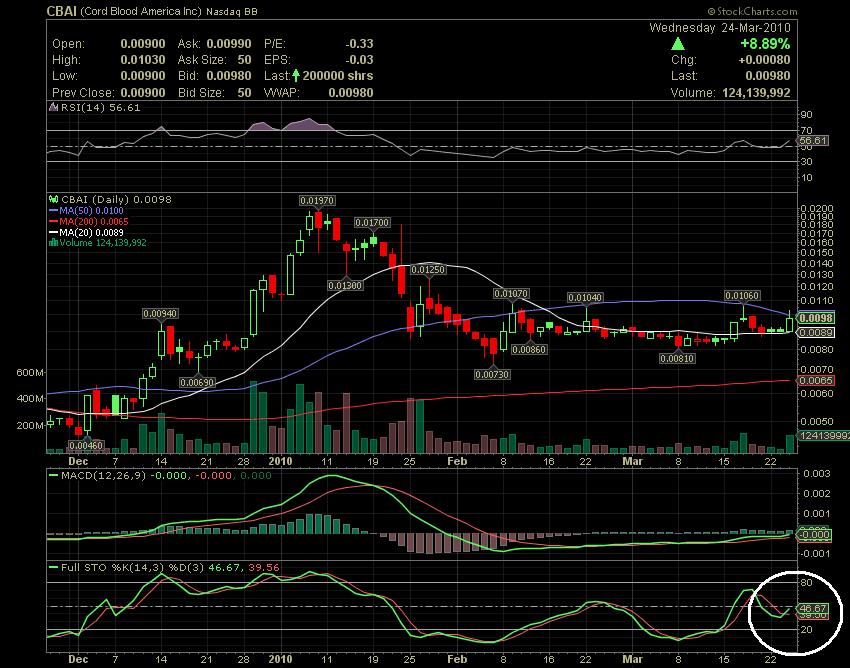Click the 0.01060 price label
The width and height of the screenshot is (850, 668).
(x=743, y=296)
